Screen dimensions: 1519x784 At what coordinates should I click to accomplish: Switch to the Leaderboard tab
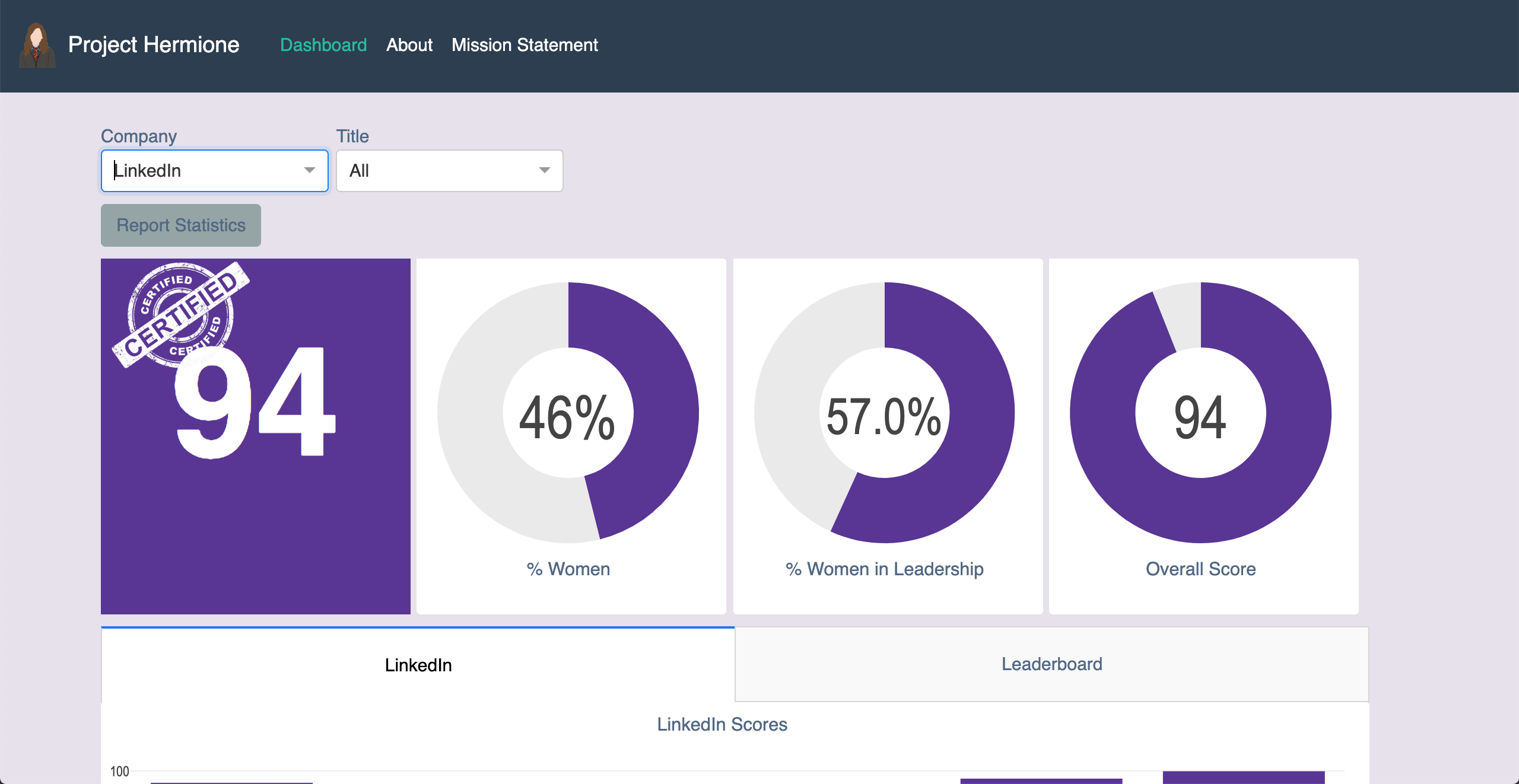point(1051,664)
